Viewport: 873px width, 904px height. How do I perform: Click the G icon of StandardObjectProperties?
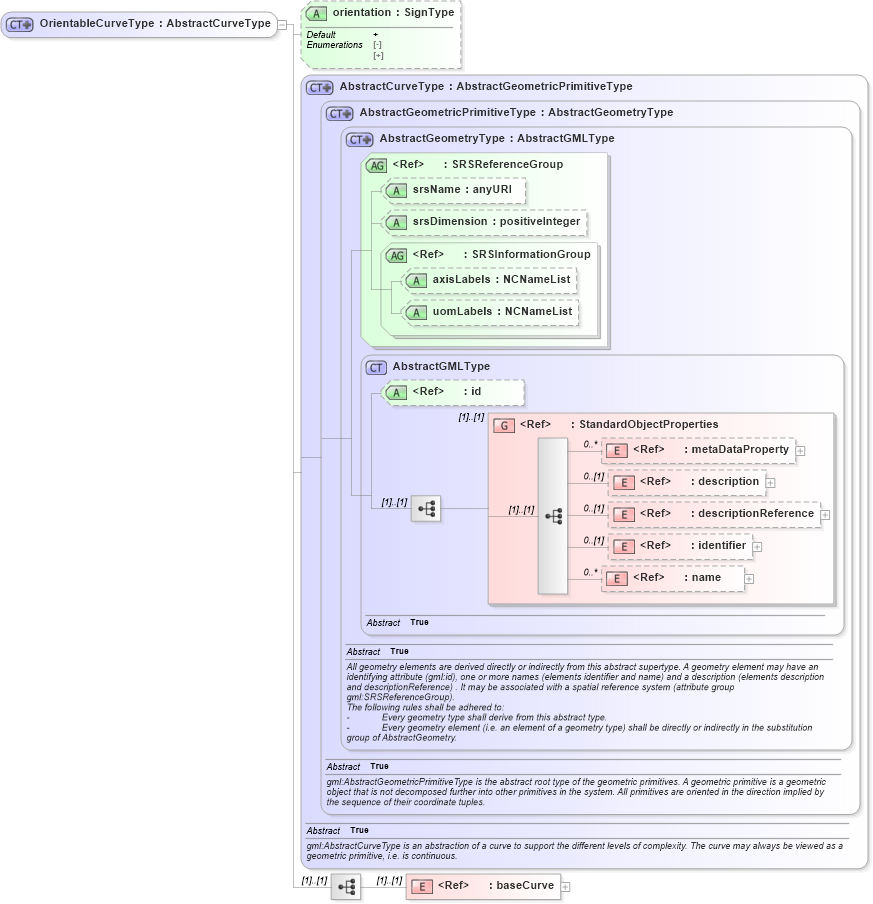pos(504,425)
